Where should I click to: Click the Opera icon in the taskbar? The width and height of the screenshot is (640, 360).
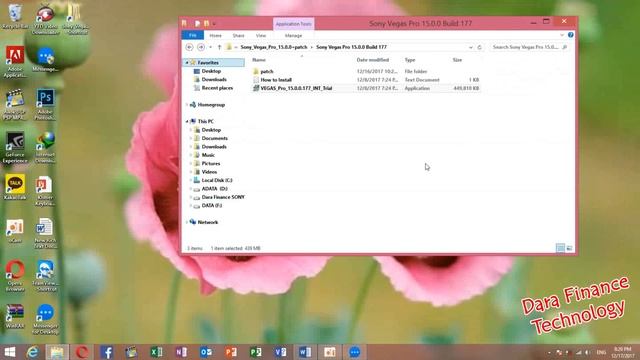82,352
